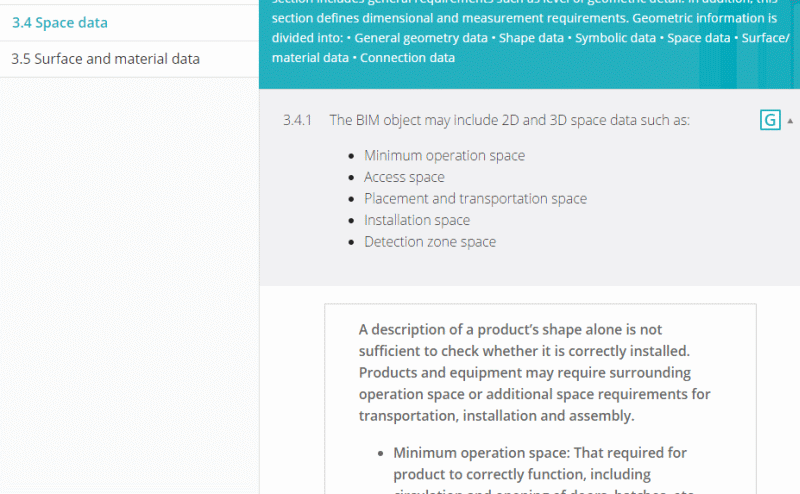Viewport: 800px width, 494px height.
Task: Click the boxed G guidance icon
Action: coord(769,120)
